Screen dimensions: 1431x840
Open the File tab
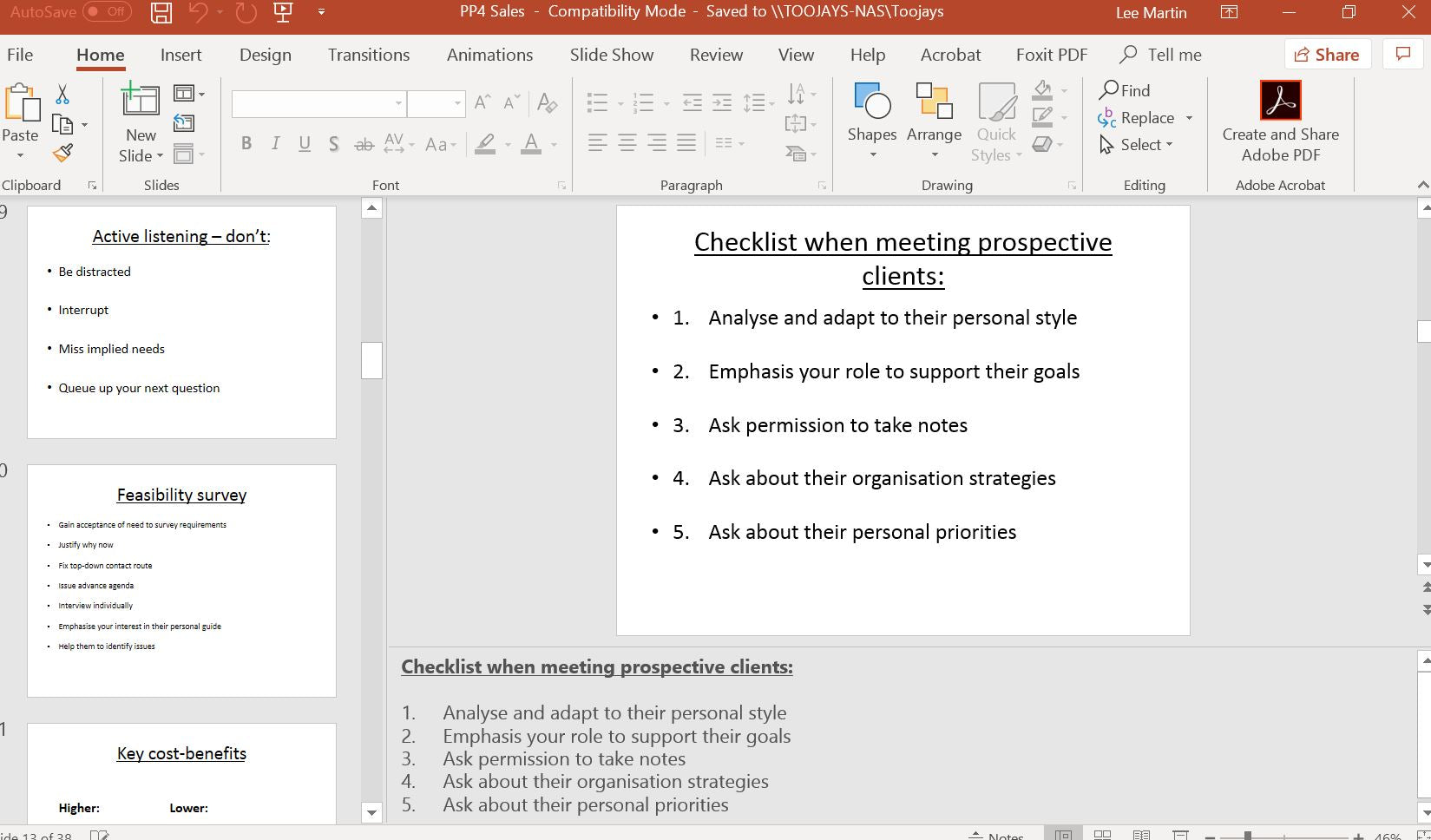pos(20,55)
